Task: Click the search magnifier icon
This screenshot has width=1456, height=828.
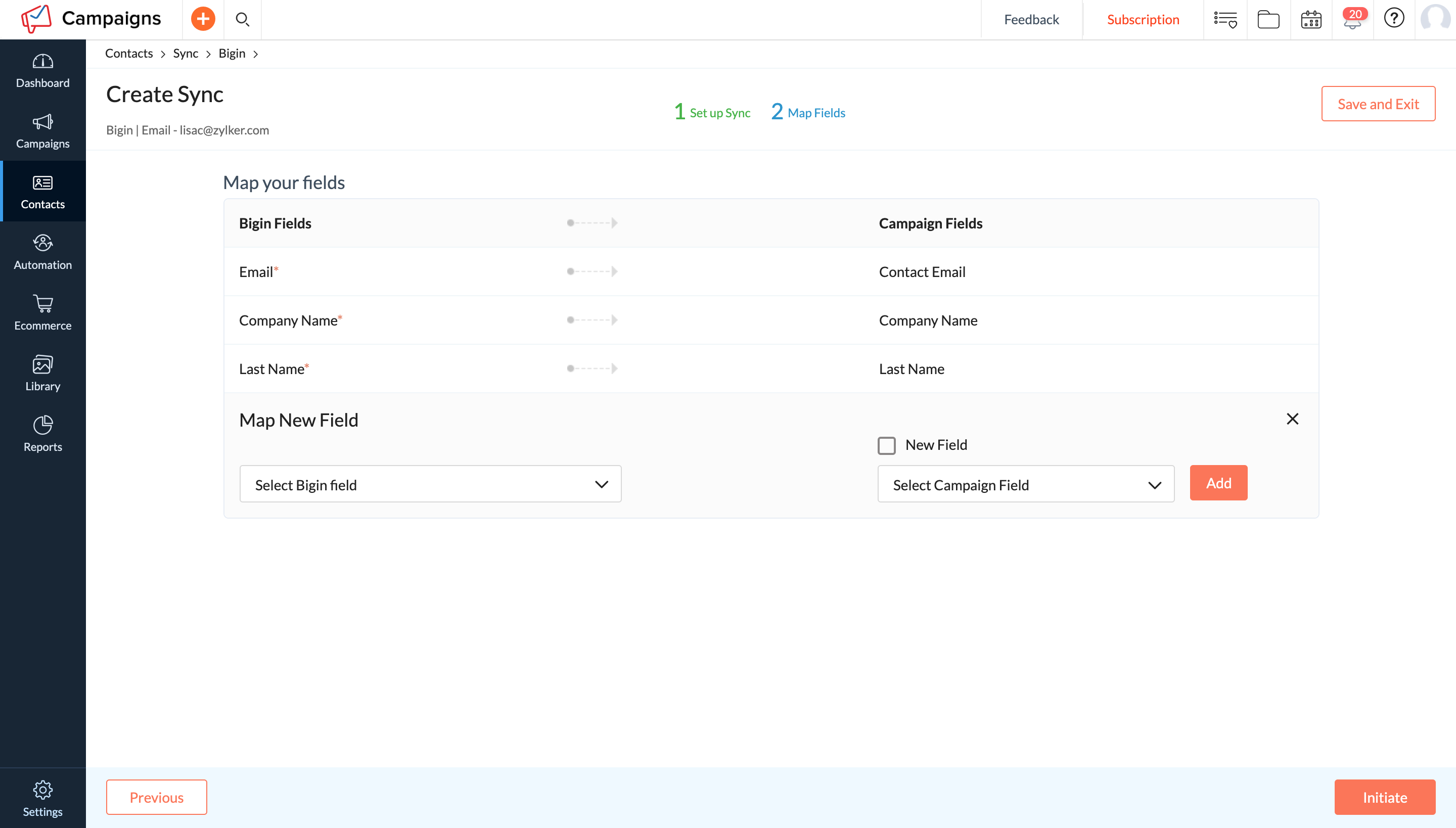Action: click(x=243, y=19)
